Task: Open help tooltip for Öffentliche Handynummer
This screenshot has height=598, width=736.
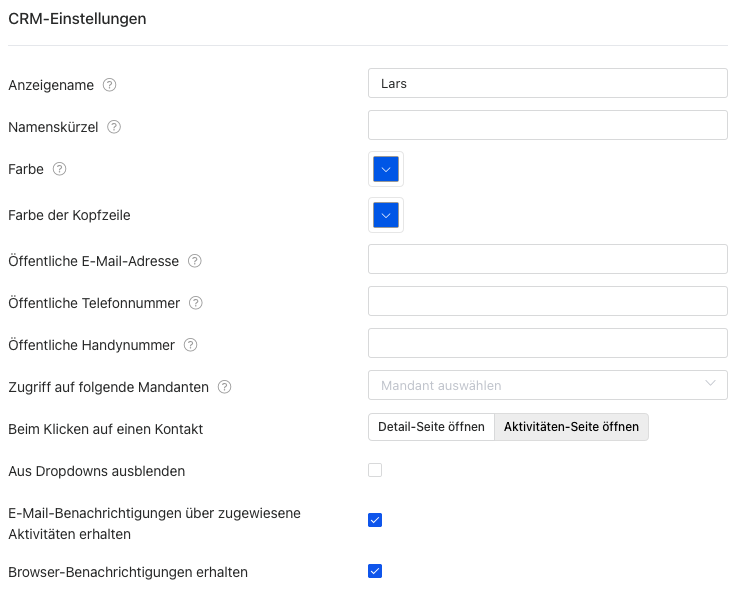Action: coord(191,345)
